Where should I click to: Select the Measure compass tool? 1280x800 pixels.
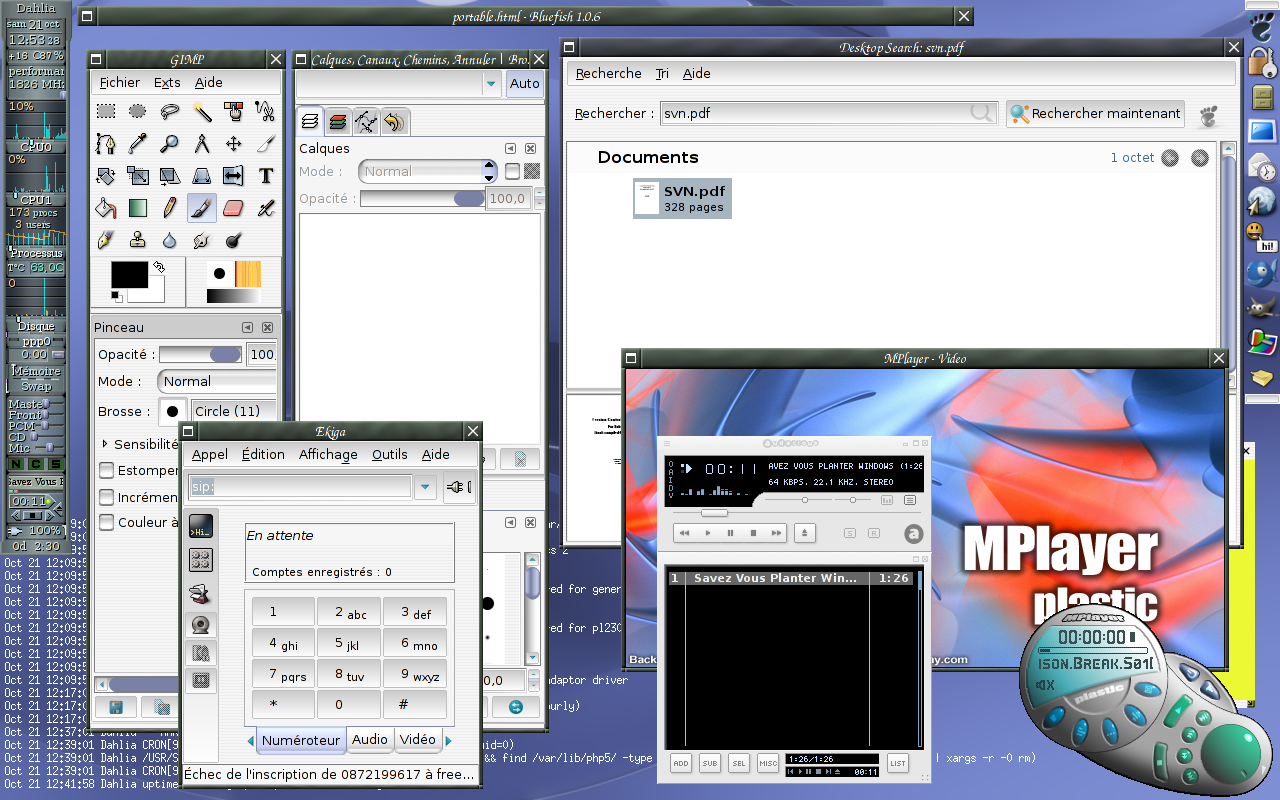[x=202, y=143]
